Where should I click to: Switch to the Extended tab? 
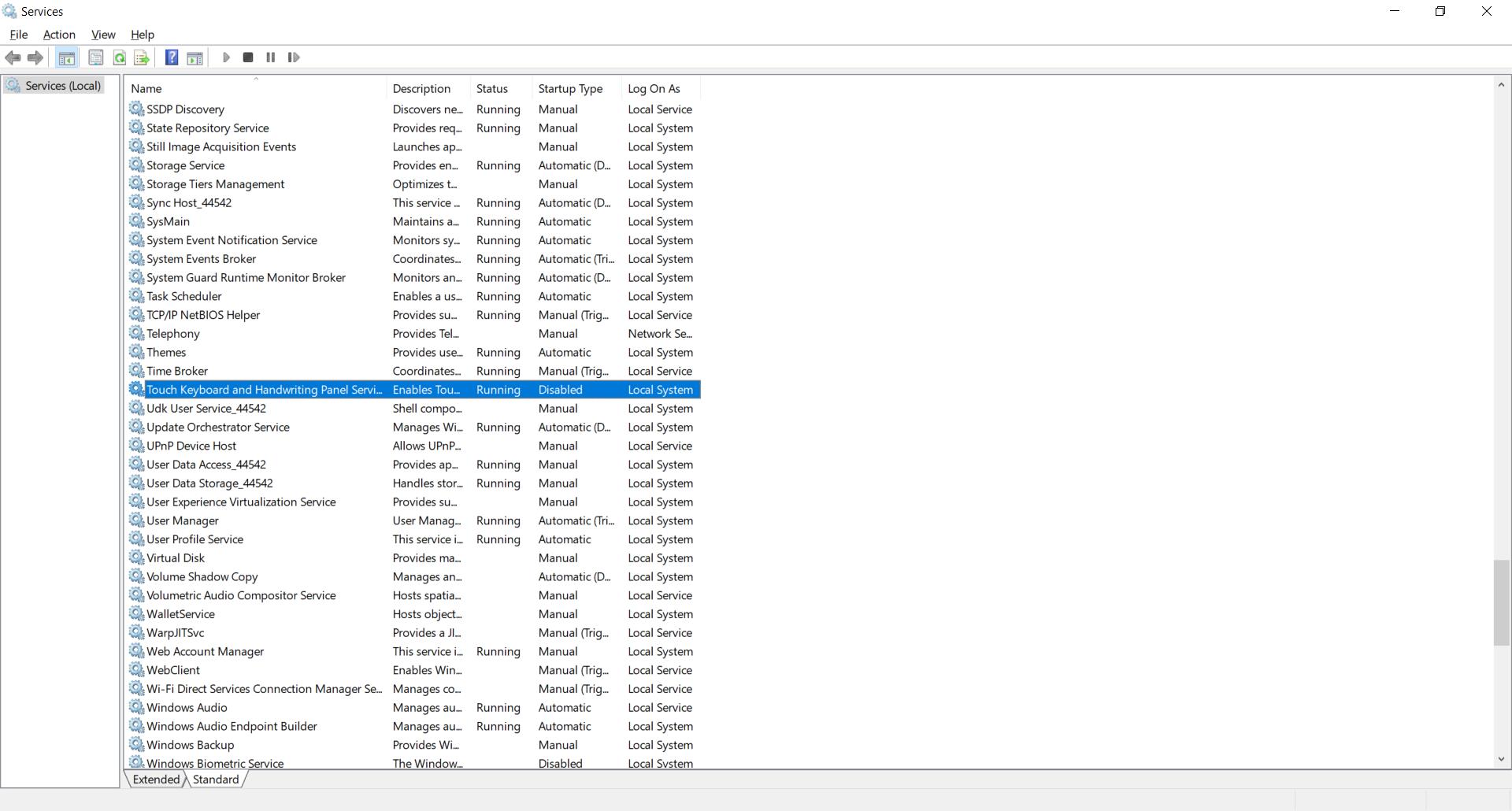[156, 780]
